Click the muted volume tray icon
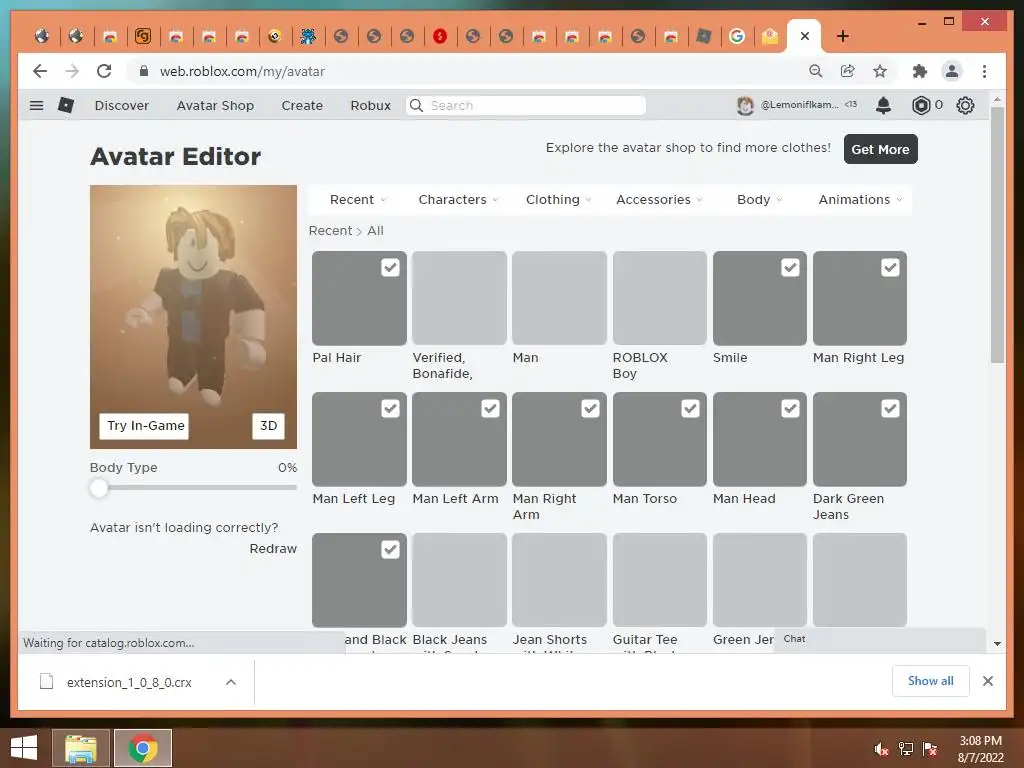This screenshot has width=1024, height=768. pos(882,749)
